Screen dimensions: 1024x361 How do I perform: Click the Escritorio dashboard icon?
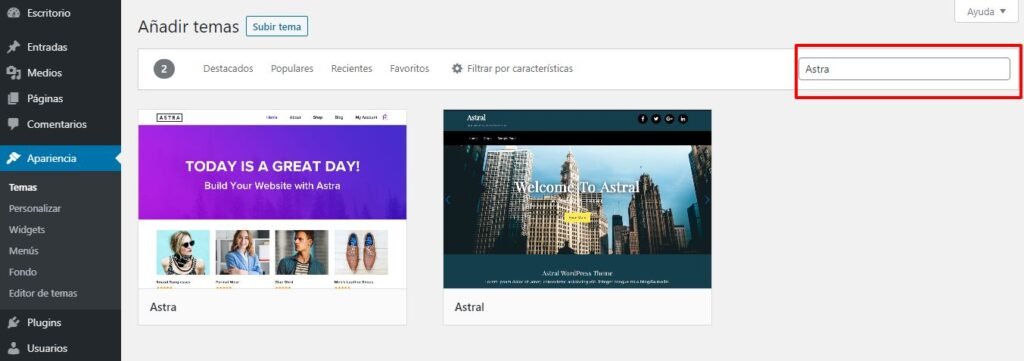pyautogui.click(x=13, y=13)
